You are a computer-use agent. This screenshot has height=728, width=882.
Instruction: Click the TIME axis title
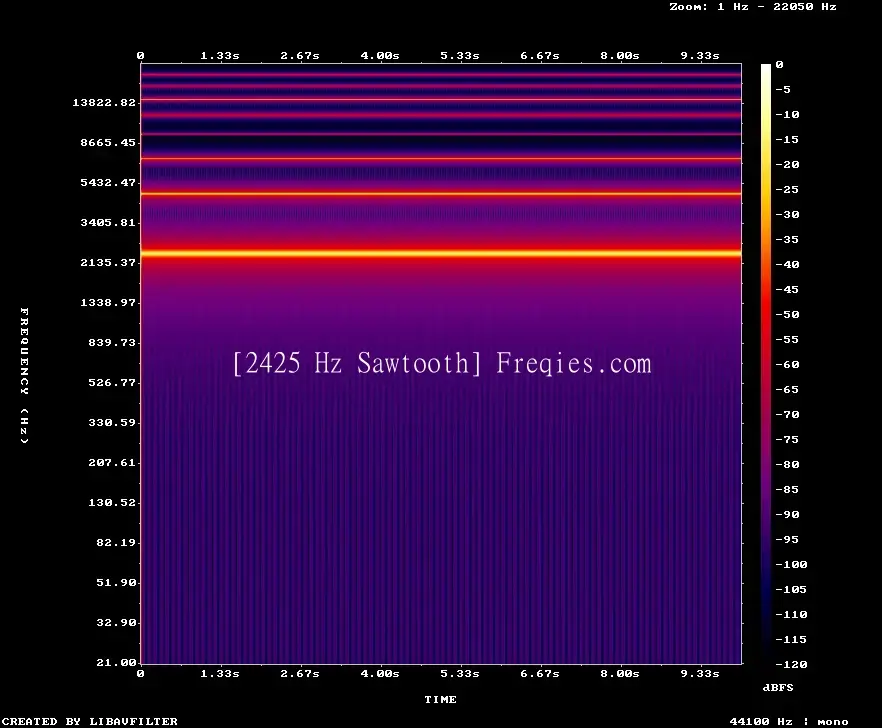click(x=440, y=699)
